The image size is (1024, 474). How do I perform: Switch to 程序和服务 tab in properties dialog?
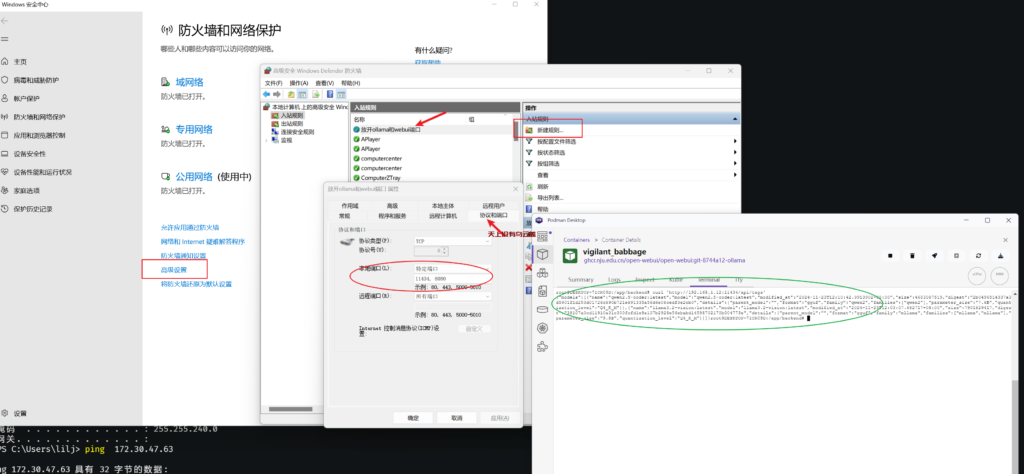[392, 215]
